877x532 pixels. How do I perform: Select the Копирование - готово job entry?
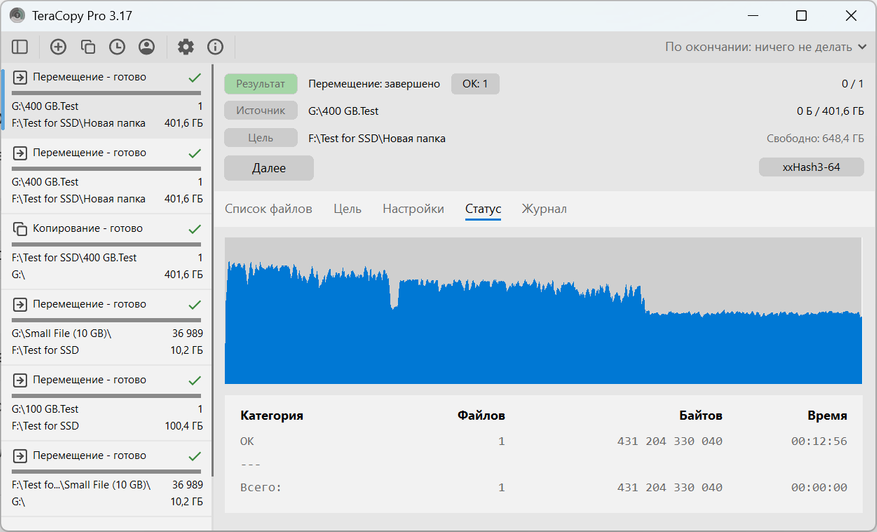tap(107, 244)
